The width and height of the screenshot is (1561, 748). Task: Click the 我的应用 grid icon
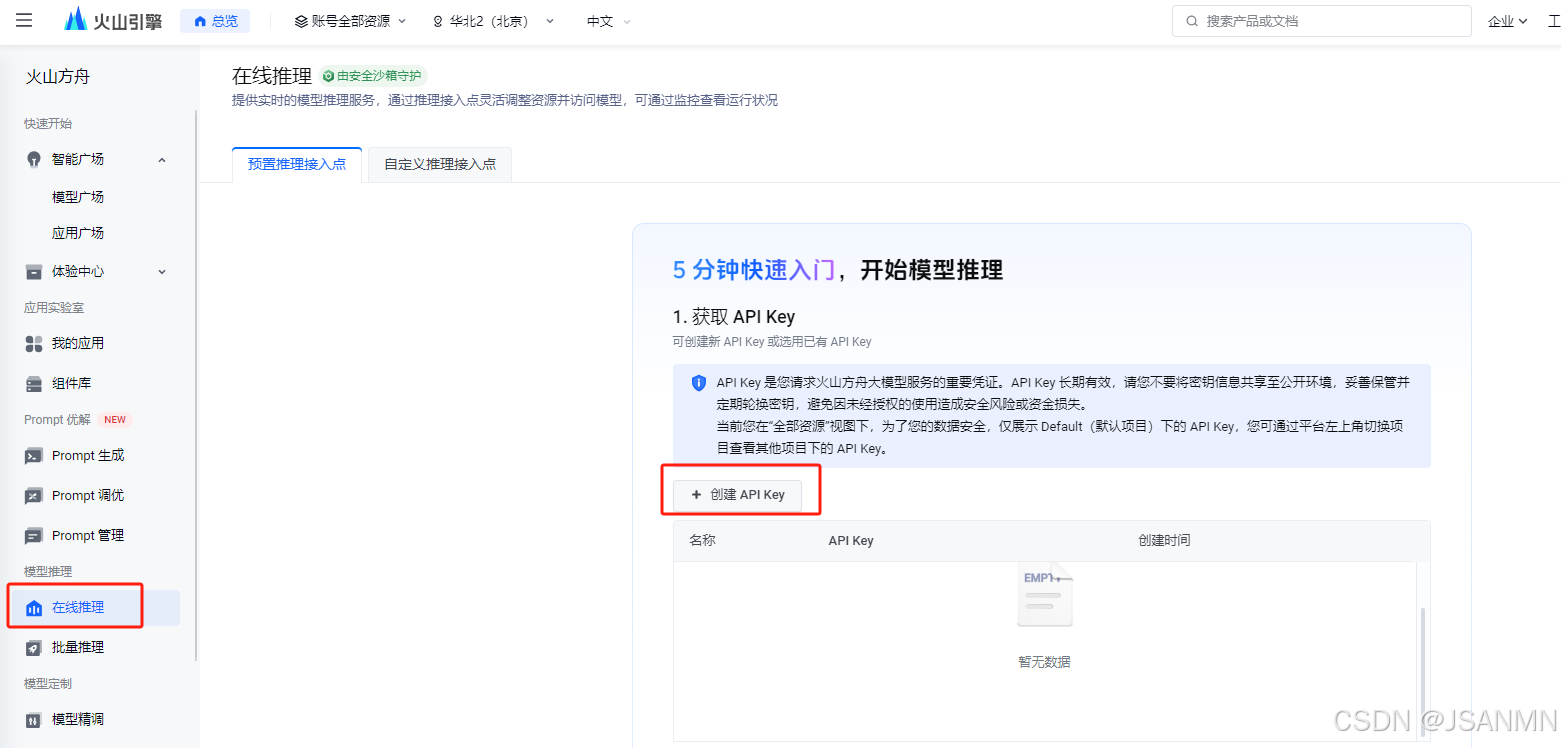pyautogui.click(x=34, y=343)
